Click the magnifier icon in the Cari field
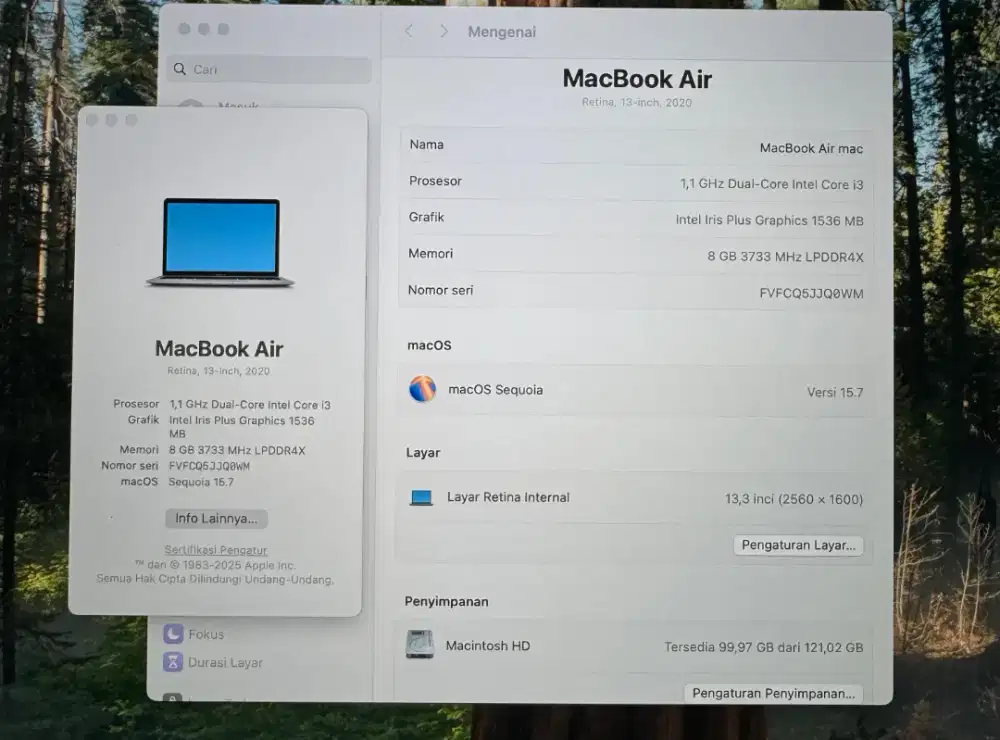 pos(182,69)
